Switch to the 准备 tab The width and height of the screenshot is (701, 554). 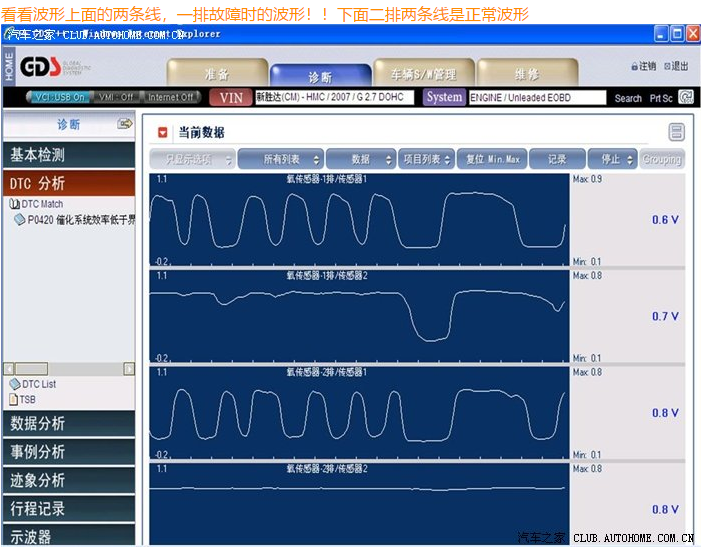(217, 74)
